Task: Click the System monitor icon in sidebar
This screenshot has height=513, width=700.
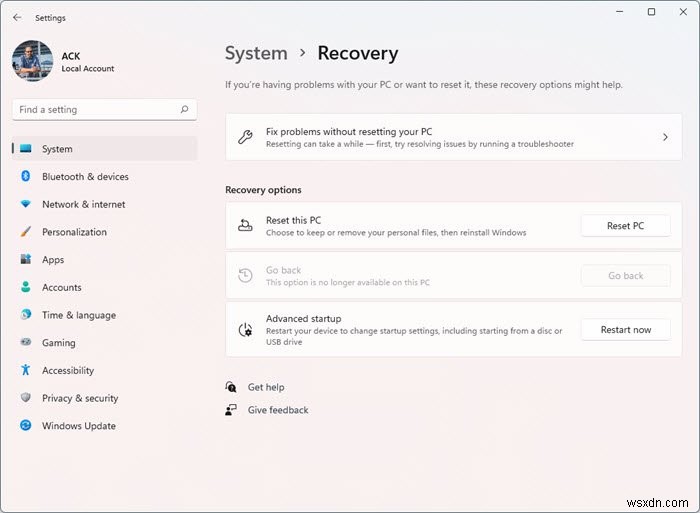Action: point(26,148)
